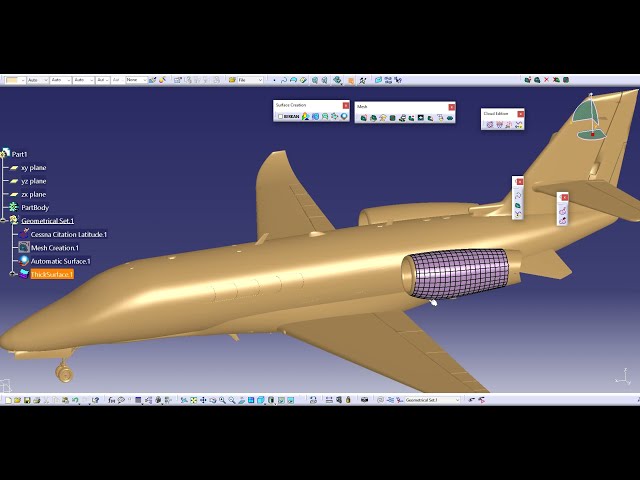This screenshot has height=480, width=640.
Task: Click the Zoom In magnifier icon
Action: tap(222, 400)
